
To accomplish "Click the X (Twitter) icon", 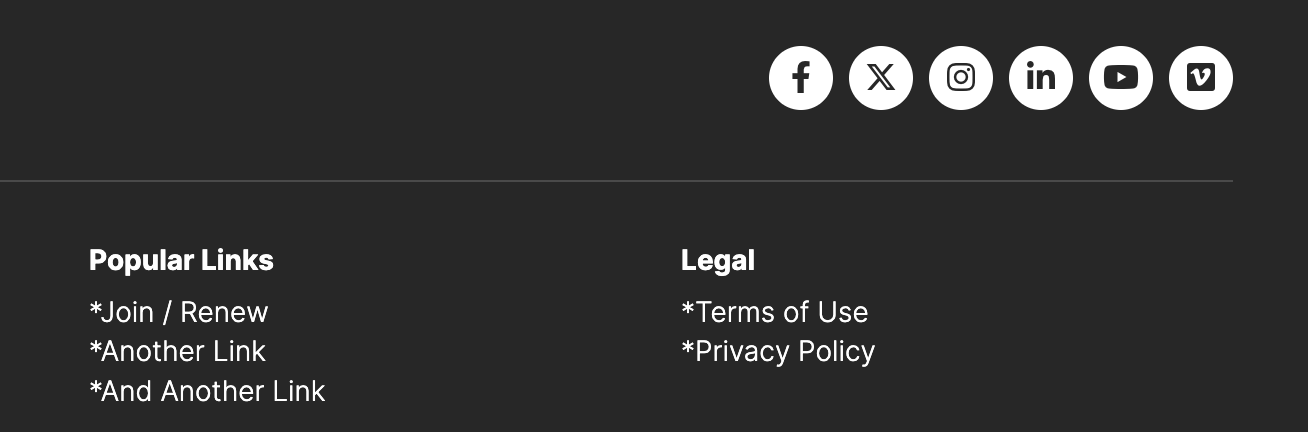I will pyautogui.click(x=880, y=78).
